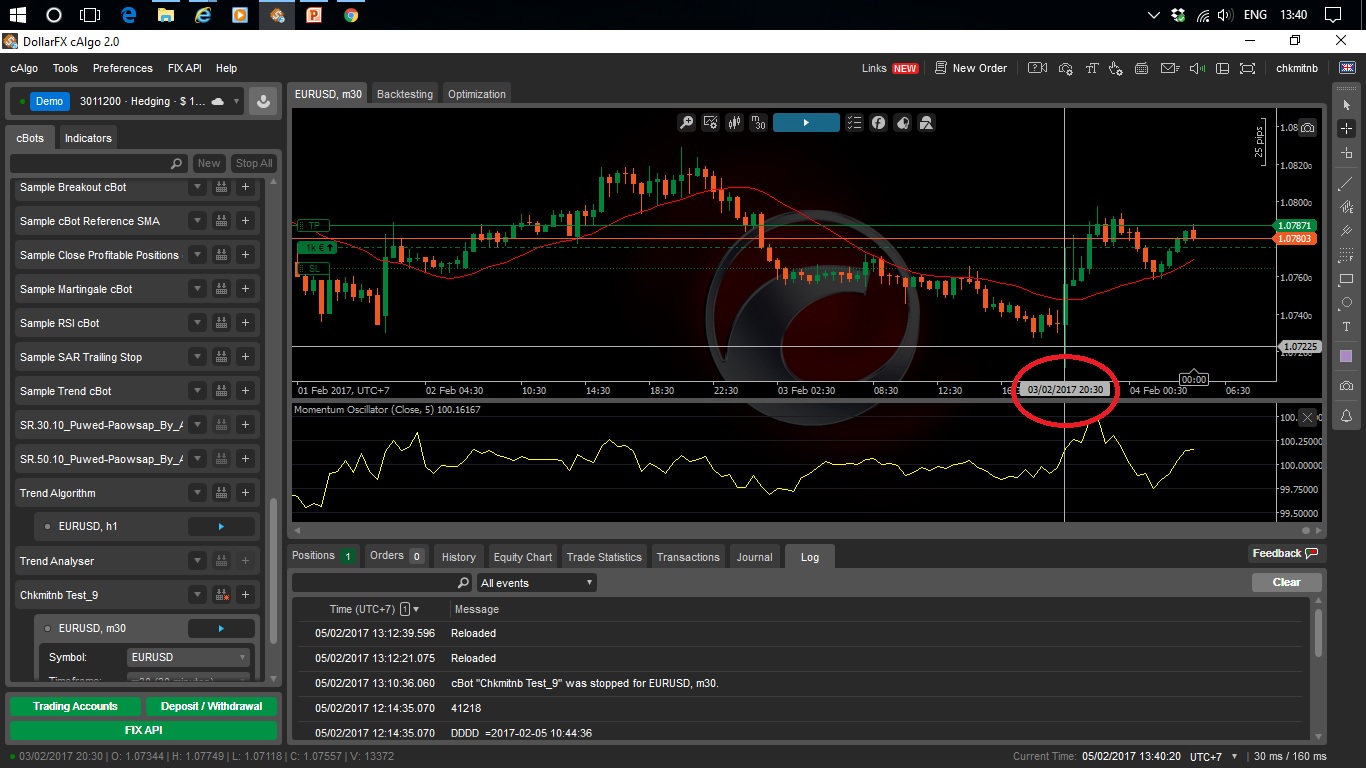The height and width of the screenshot is (768, 1366).
Task: Select the ellipse shape tool
Action: pyautogui.click(x=1346, y=303)
